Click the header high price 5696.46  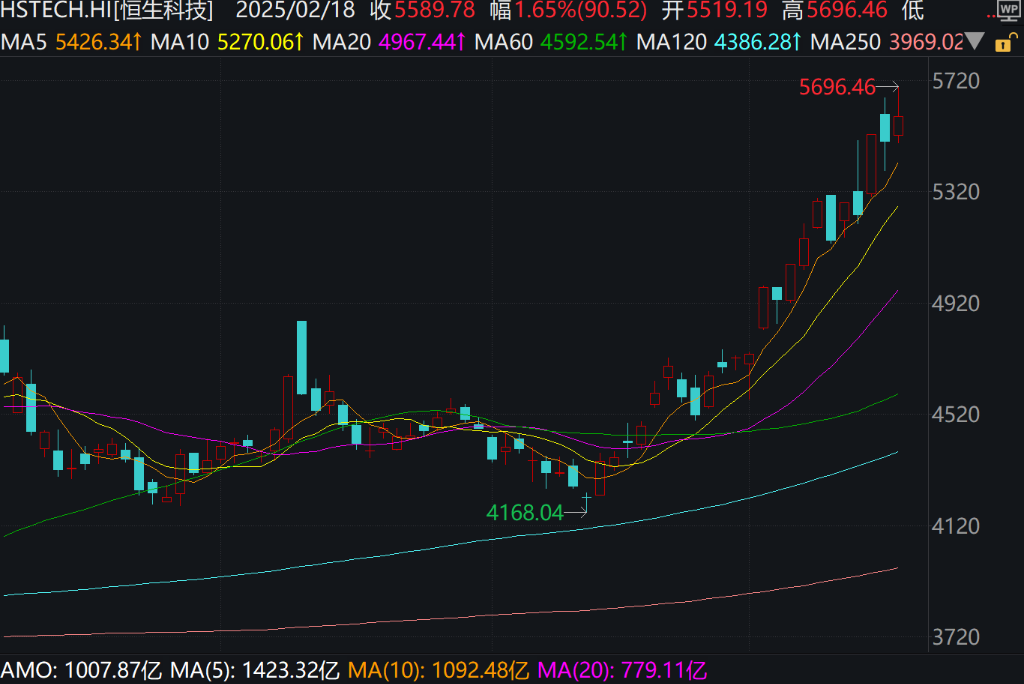point(847,10)
